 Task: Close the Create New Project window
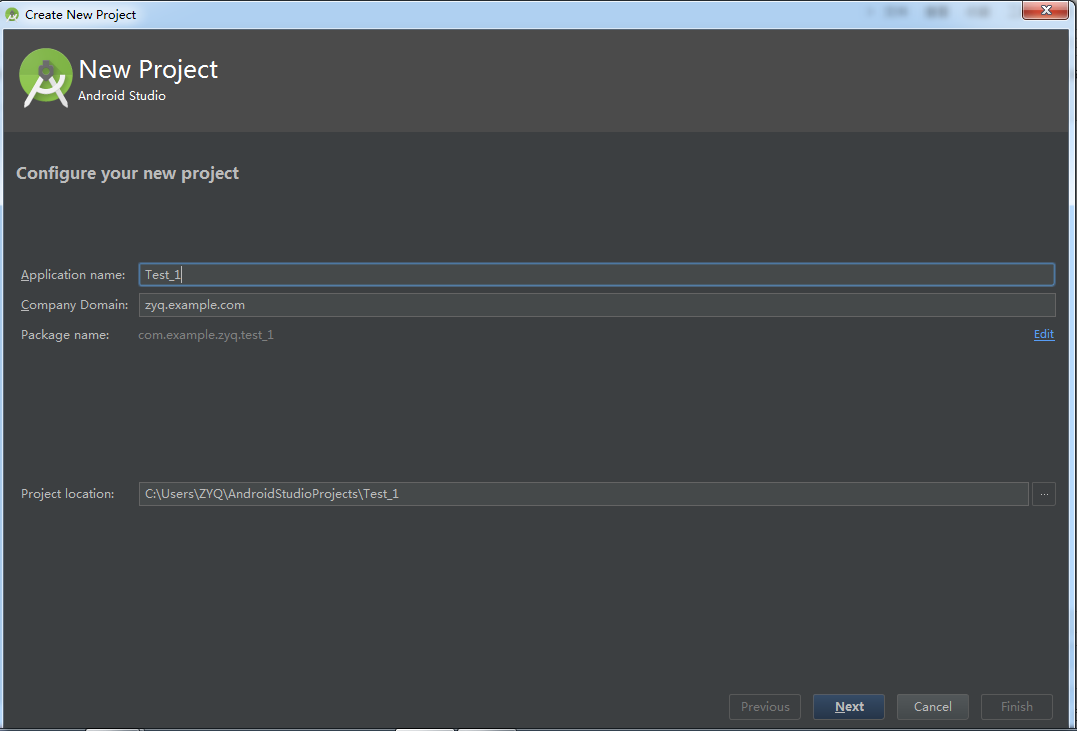(1046, 11)
